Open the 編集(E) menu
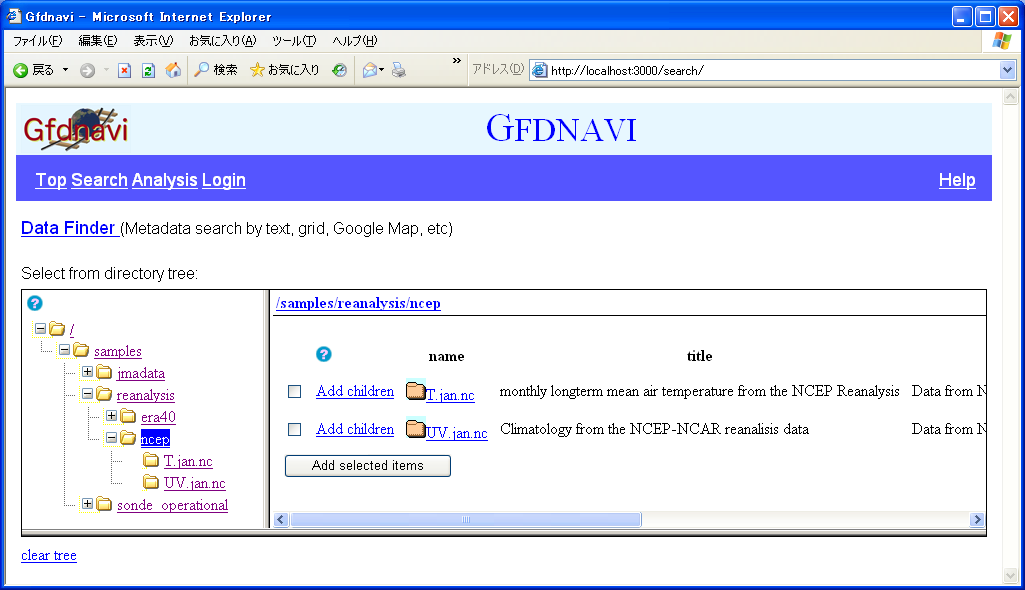Viewport: 1025px width, 590px height. (x=97, y=41)
